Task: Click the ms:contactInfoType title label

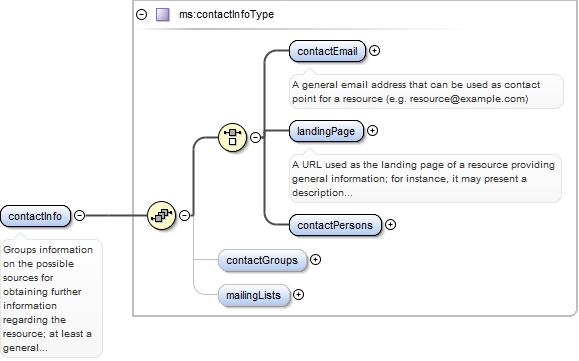Action: tap(226, 14)
